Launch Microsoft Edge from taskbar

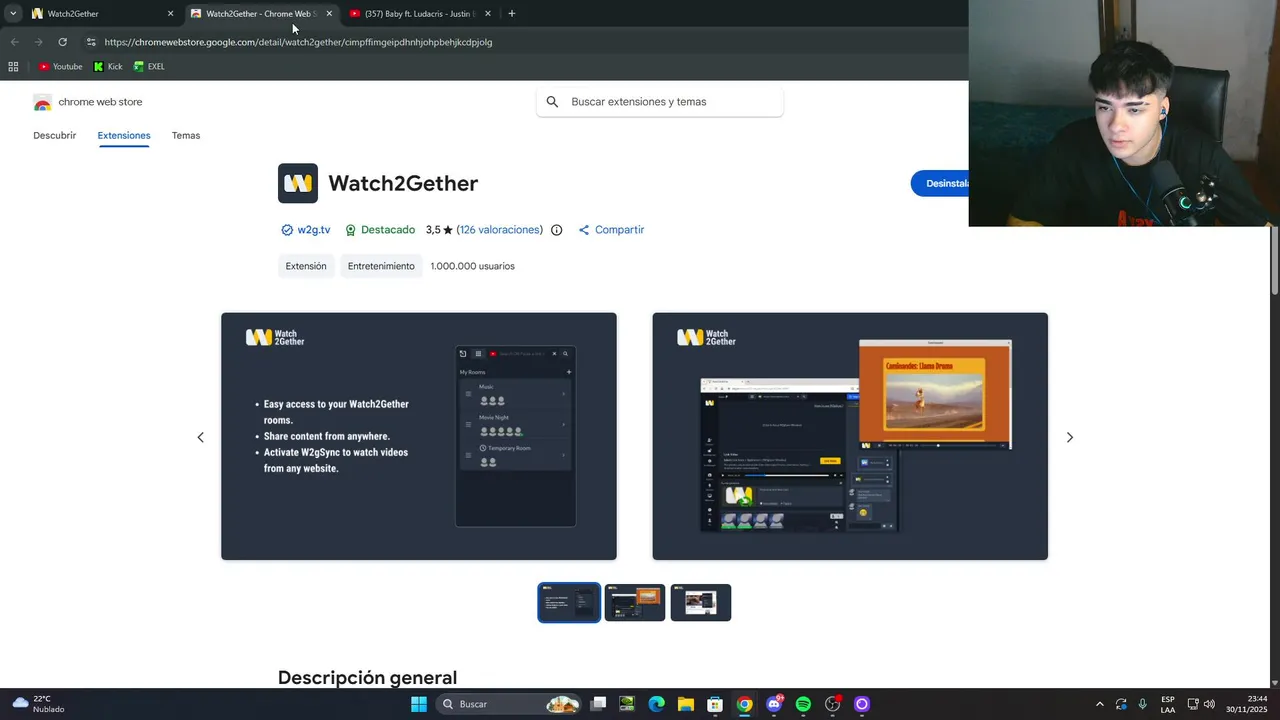[656, 704]
